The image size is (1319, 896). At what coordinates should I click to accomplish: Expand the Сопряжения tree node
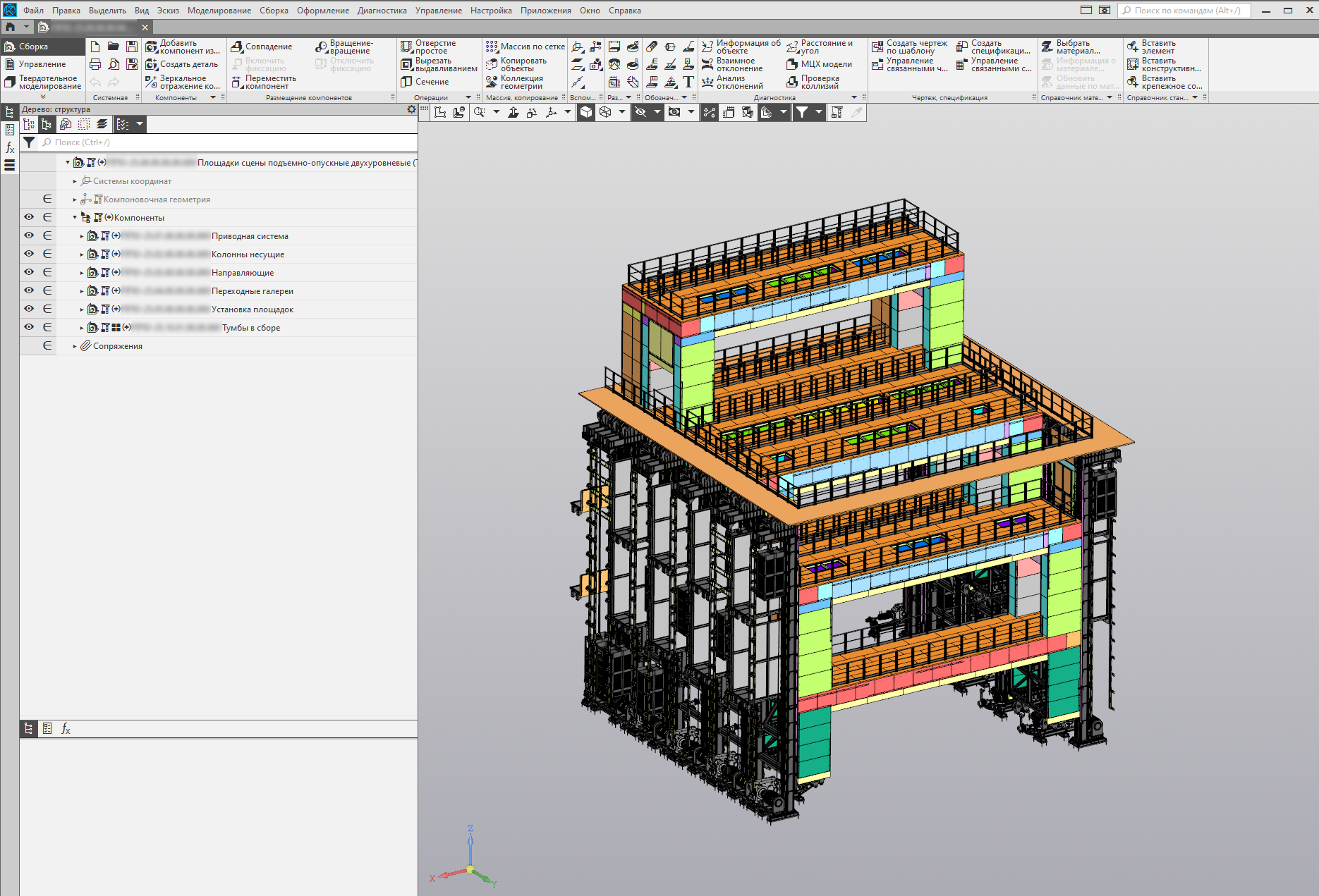[75, 346]
